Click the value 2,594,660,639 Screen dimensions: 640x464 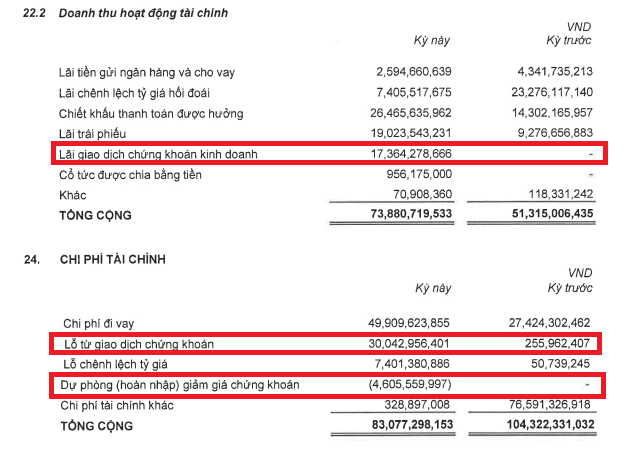pos(414,72)
